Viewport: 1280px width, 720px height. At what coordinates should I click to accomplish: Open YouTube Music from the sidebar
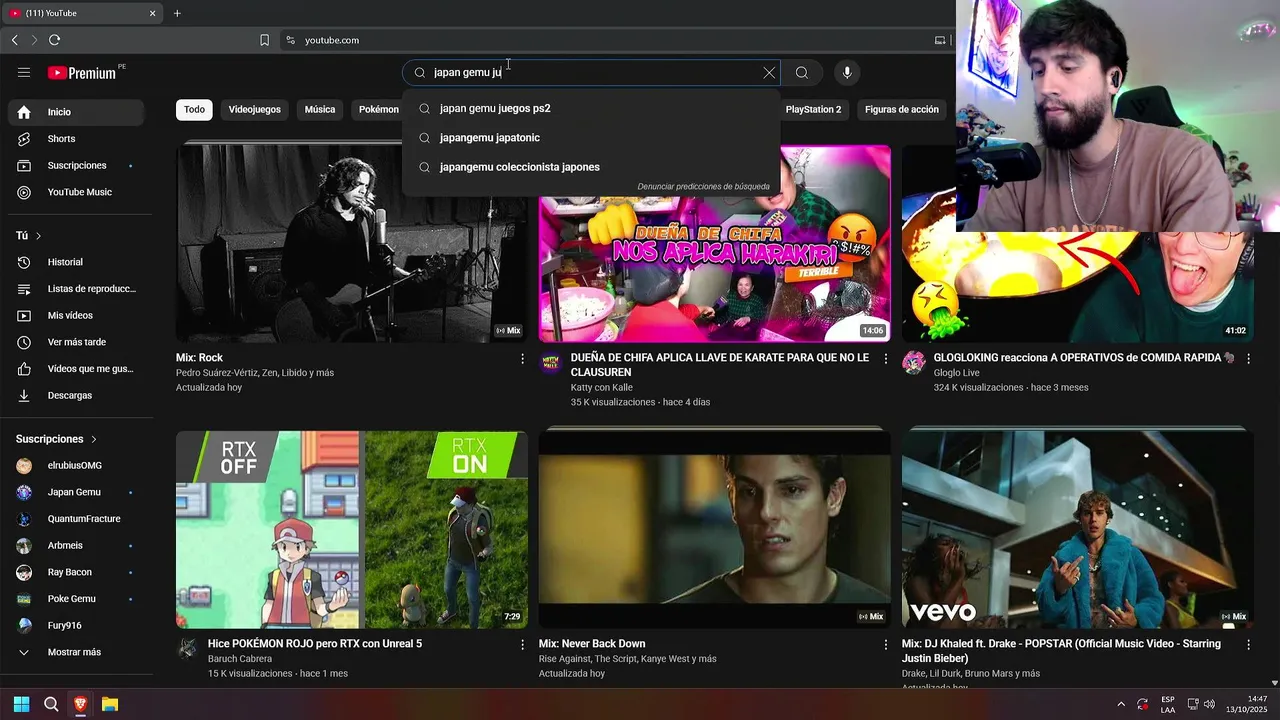coord(76,192)
